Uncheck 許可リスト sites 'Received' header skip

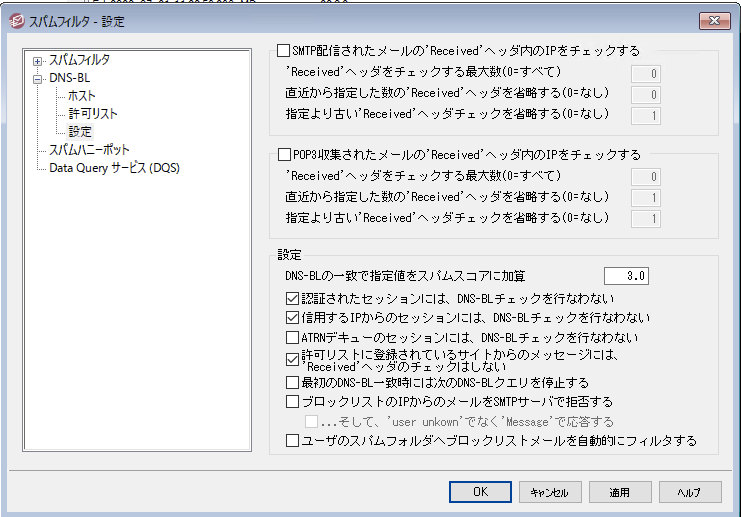pyautogui.click(x=292, y=360)
